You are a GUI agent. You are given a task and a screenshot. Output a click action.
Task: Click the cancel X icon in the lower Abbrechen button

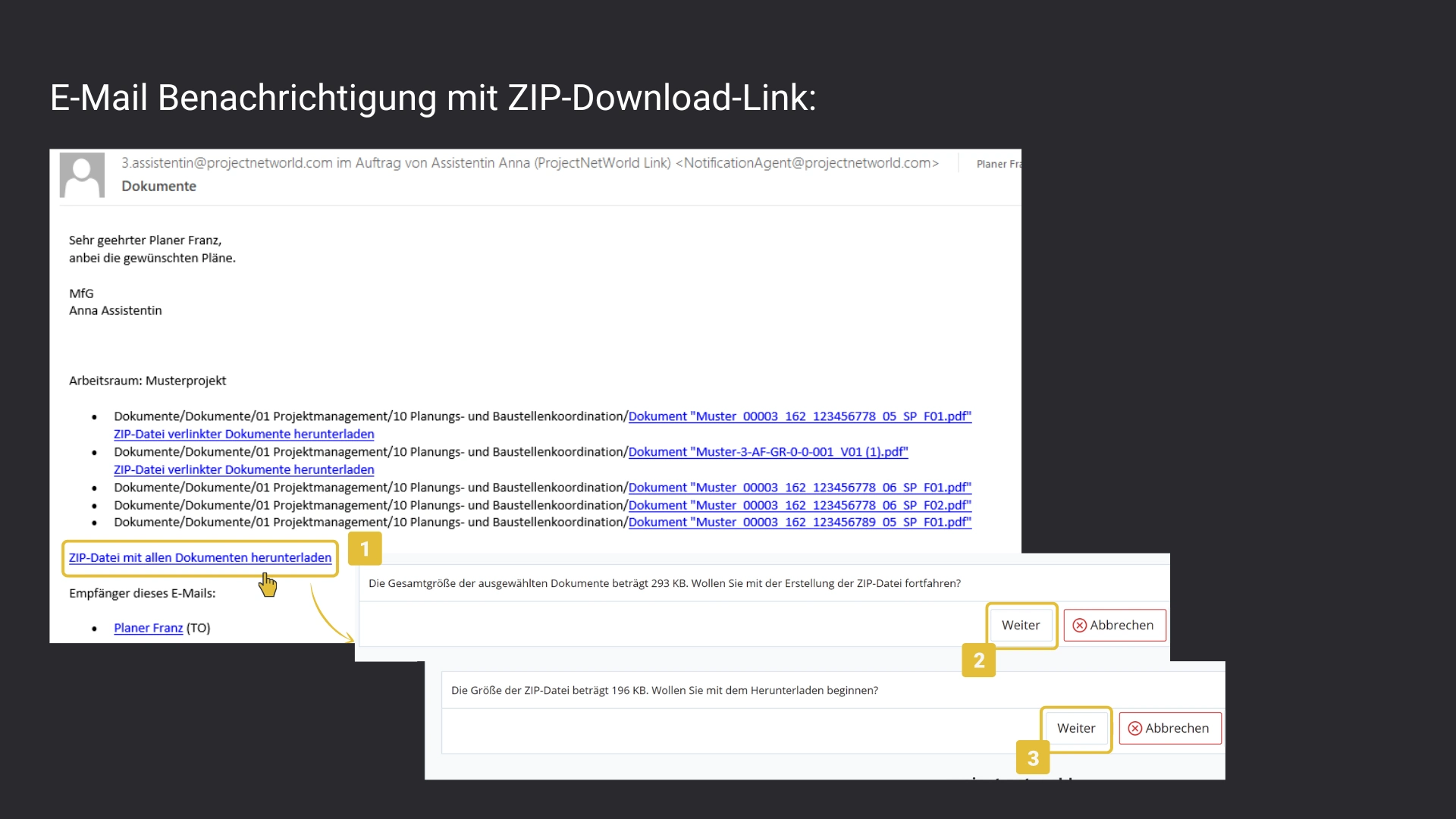1135,729
